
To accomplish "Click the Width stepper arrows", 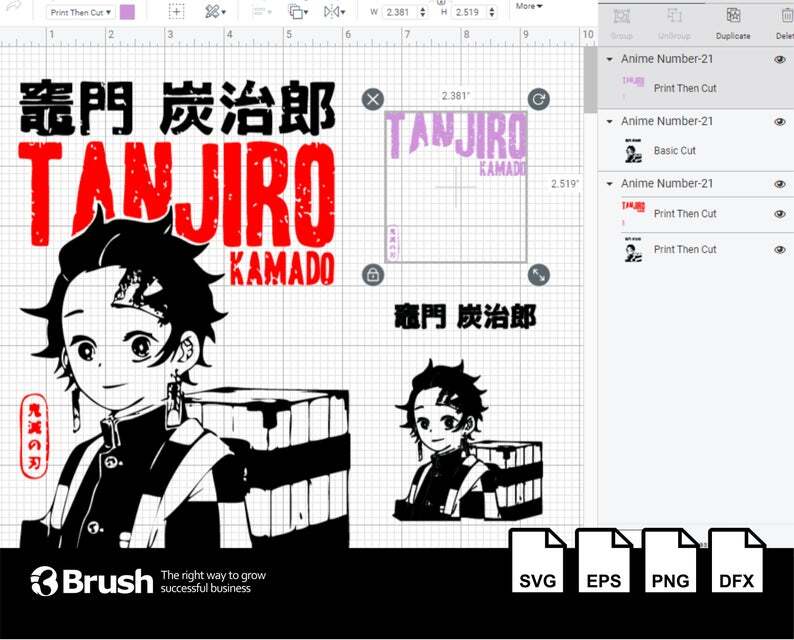I will [x=423, y=12].
